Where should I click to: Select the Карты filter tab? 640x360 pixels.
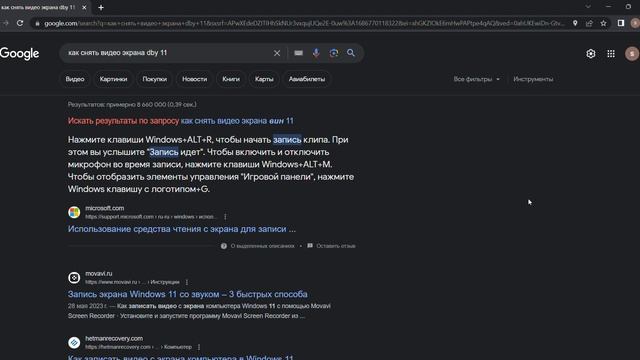click(x=264, y=79)
